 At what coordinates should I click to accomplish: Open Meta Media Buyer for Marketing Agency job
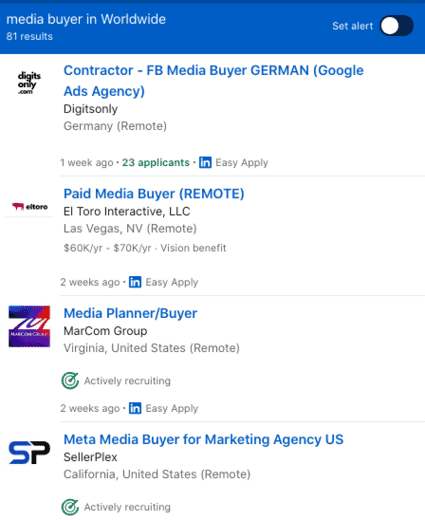click(x=203, y=439)
